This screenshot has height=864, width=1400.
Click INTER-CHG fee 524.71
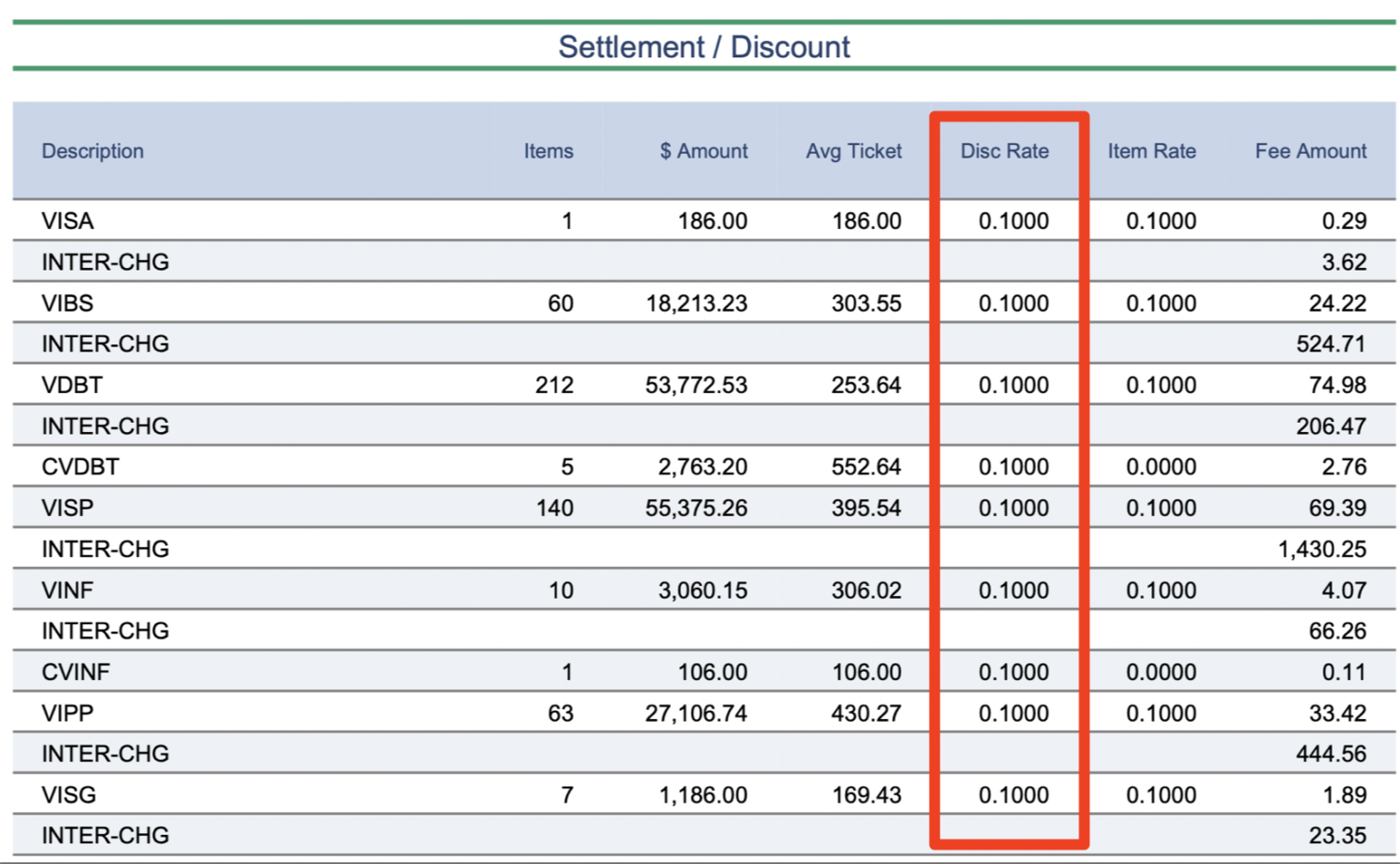pyautogui.click(x=1332, y=345)
